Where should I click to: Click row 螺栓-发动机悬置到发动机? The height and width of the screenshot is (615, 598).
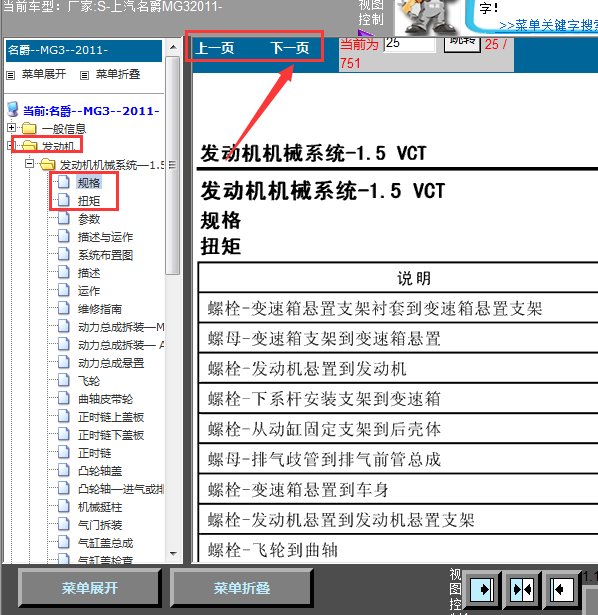(398, 369)
